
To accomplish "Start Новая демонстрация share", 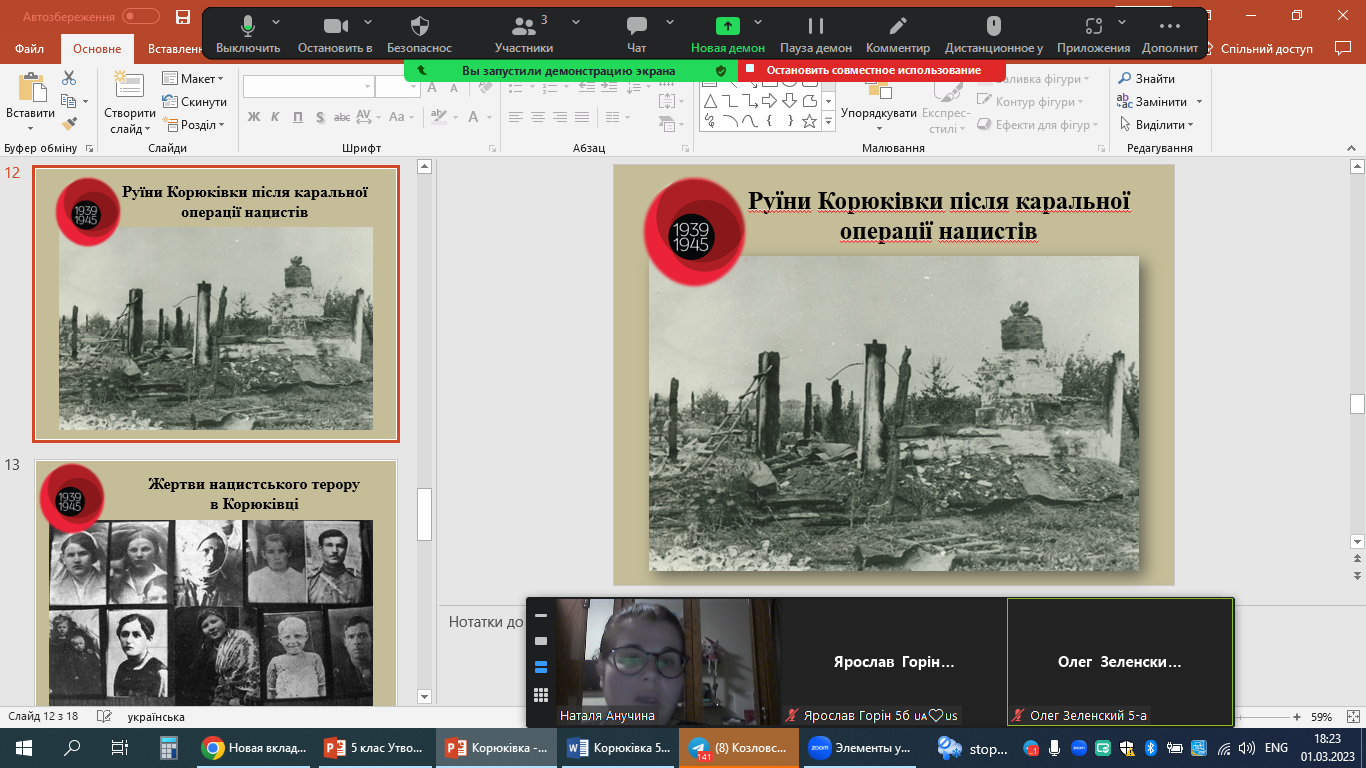I will click(727, 34).
